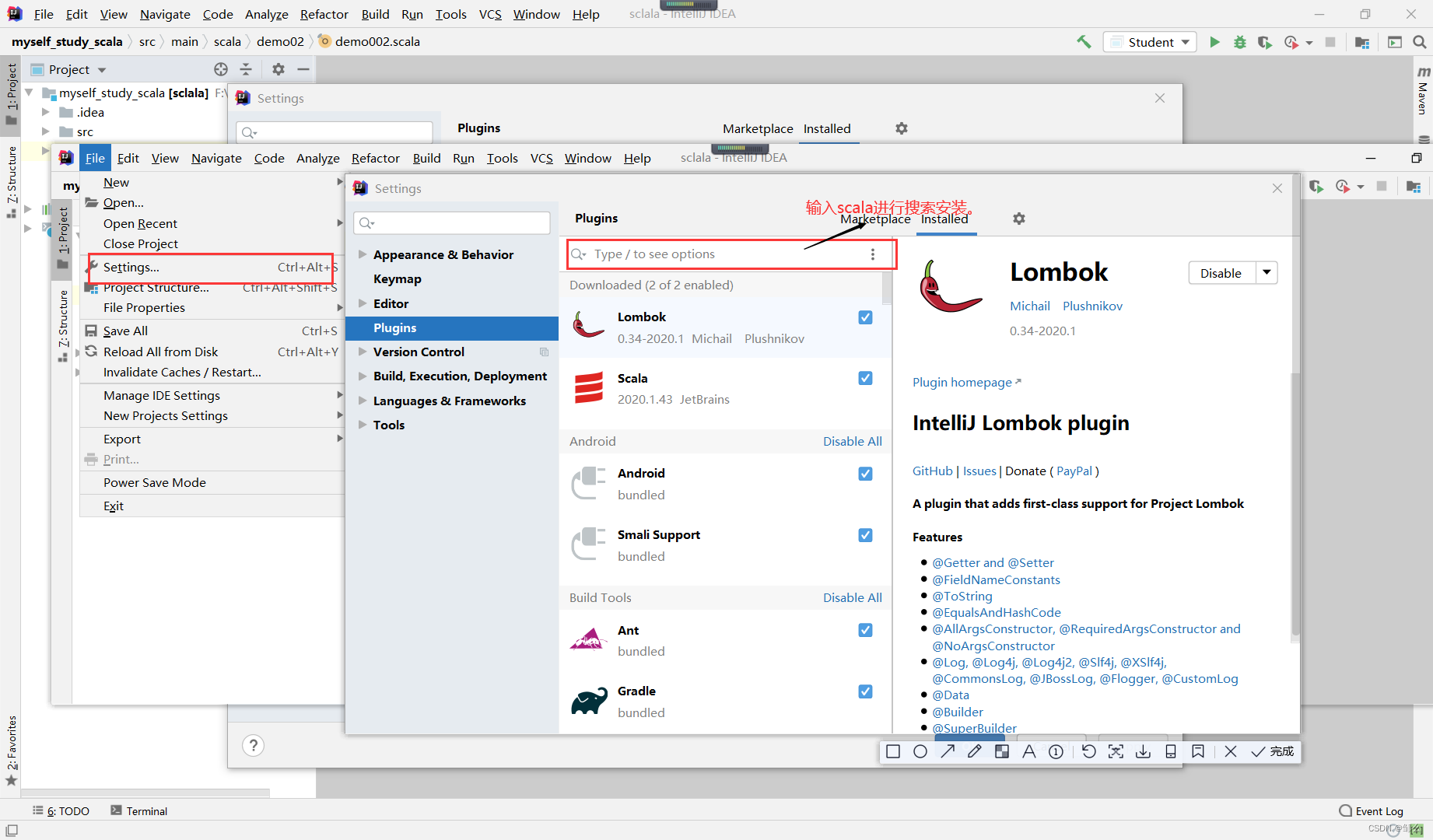Screen dimensions: 1433x840
Task: Open Terminal tool window tab
Action: coord(138,810)
